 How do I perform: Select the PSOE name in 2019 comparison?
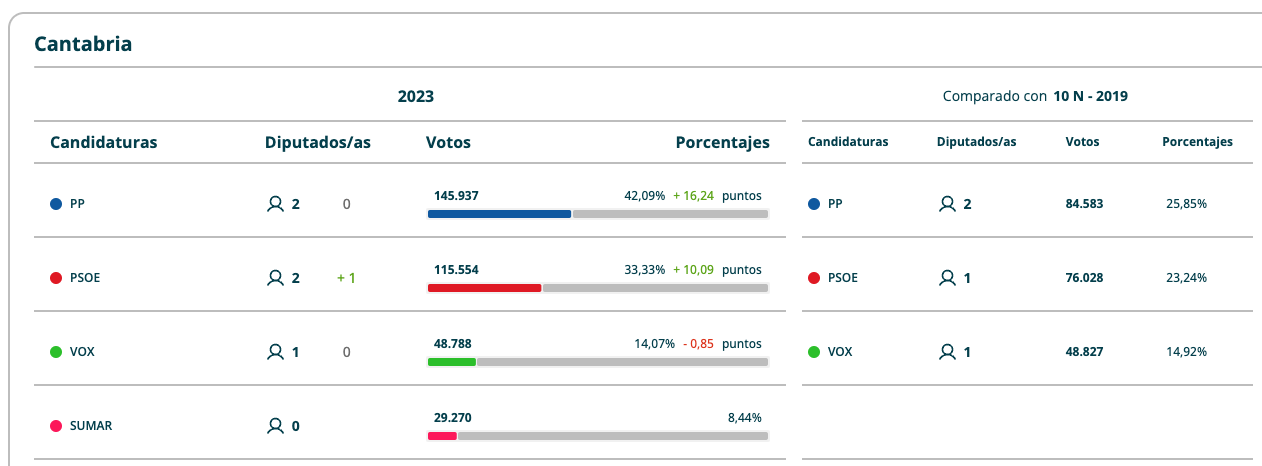pyautogui.click(x=843, y=278)
